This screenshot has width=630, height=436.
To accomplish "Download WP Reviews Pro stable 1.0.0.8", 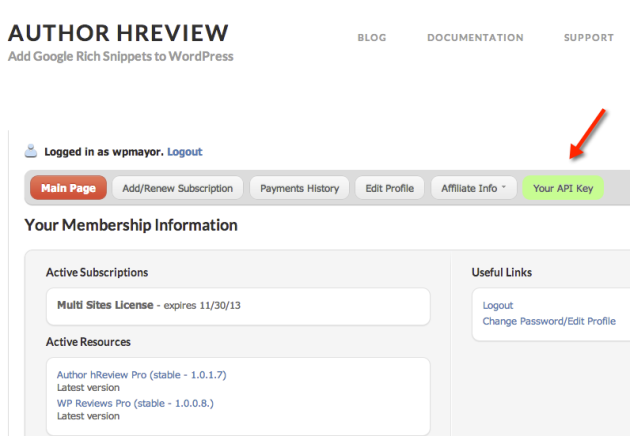I will pyautogui.click(x=135, y=403).
